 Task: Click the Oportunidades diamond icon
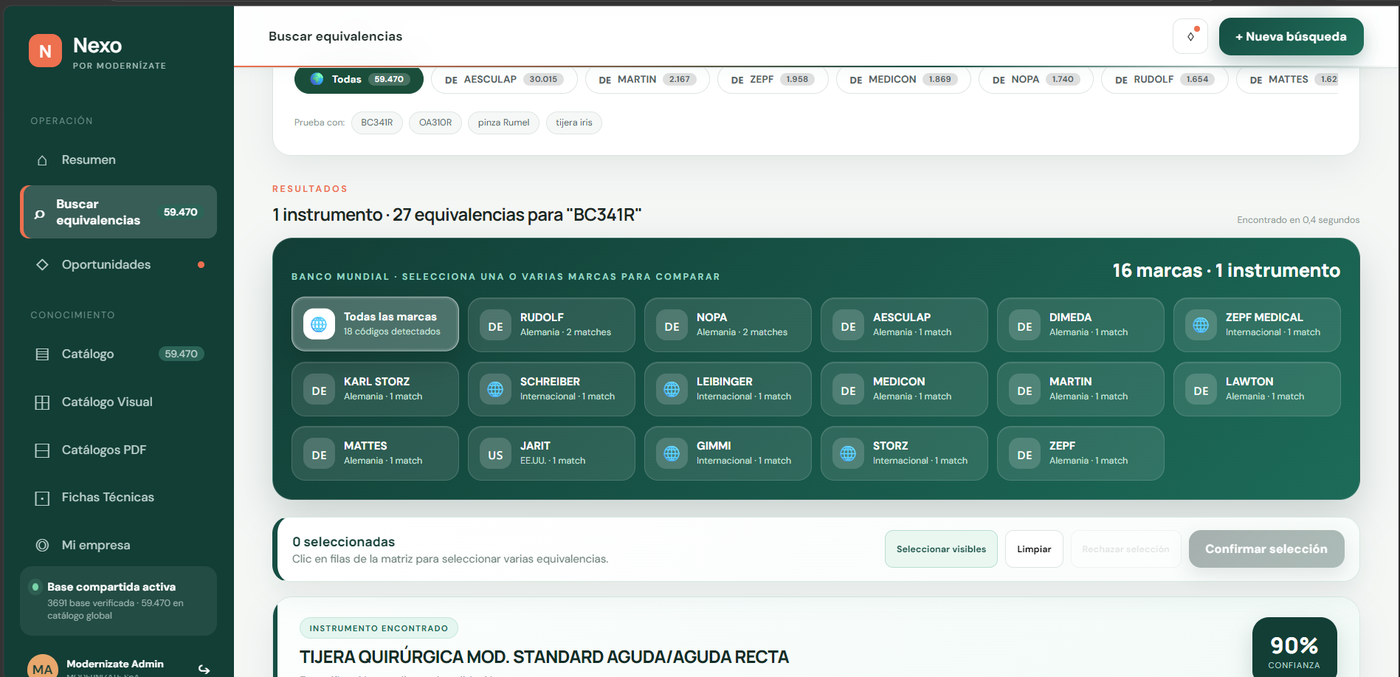(x=42, y=265)
